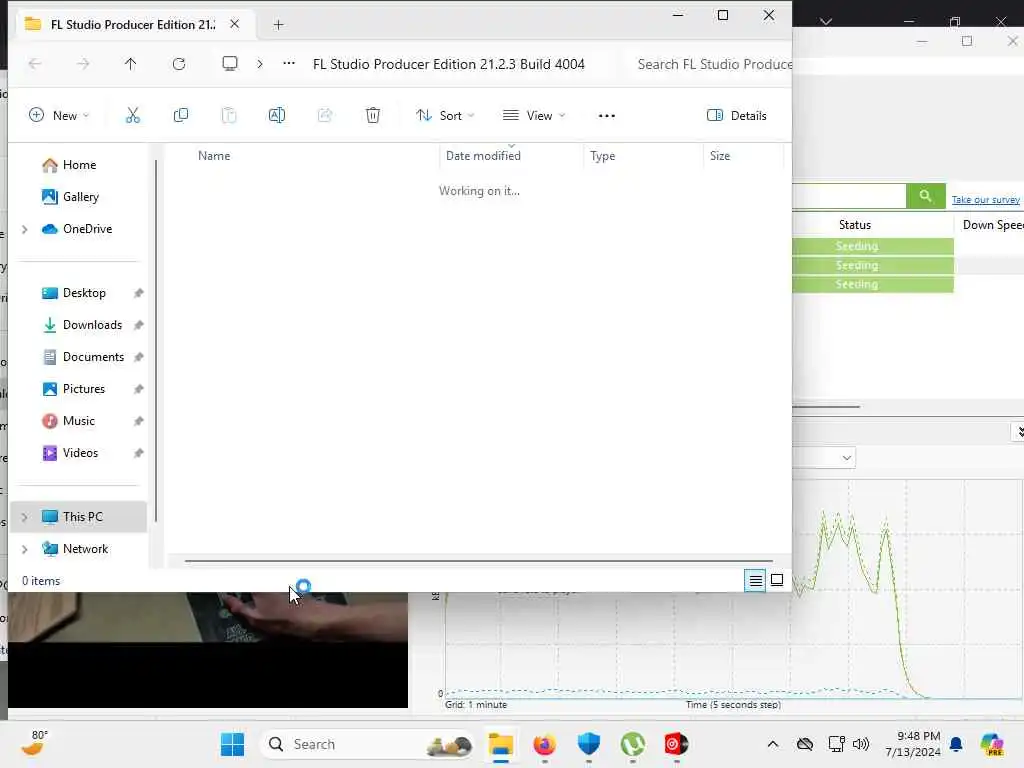Viewport: 1024px width, 768px height.
Task: Click the Copy icon in toolbar
Action: (x=181, y=116)
